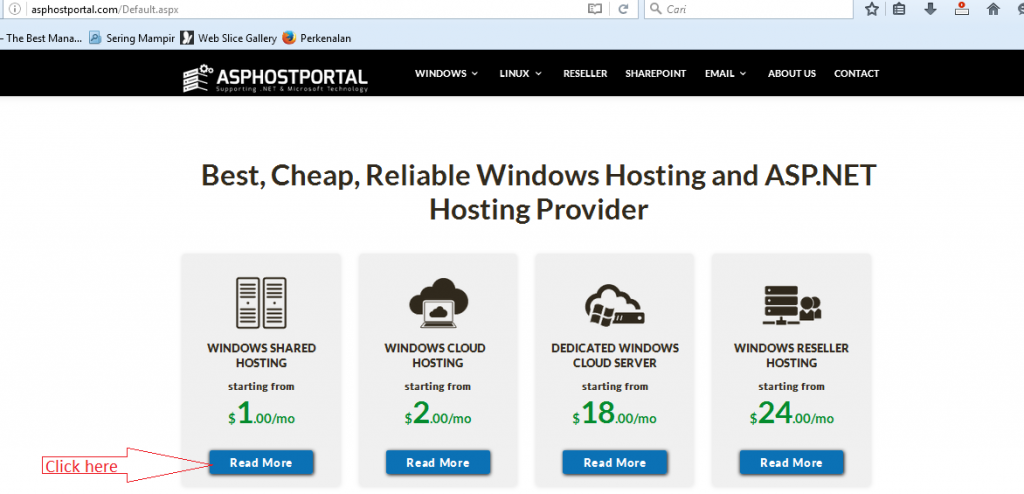
Task: Click the WINDOWS SHARED HOSTING title
Action: point(261,355)
